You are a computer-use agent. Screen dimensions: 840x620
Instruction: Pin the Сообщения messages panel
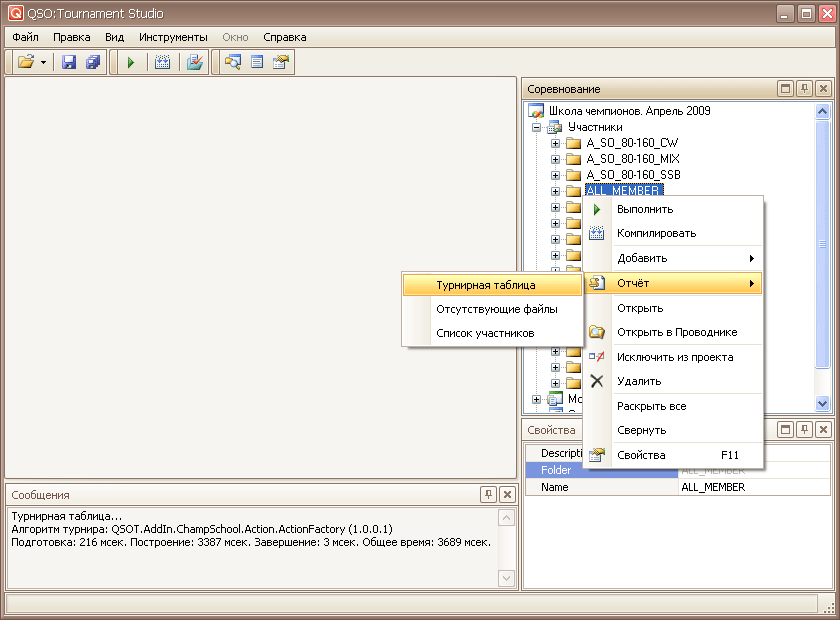click(488, 494)
